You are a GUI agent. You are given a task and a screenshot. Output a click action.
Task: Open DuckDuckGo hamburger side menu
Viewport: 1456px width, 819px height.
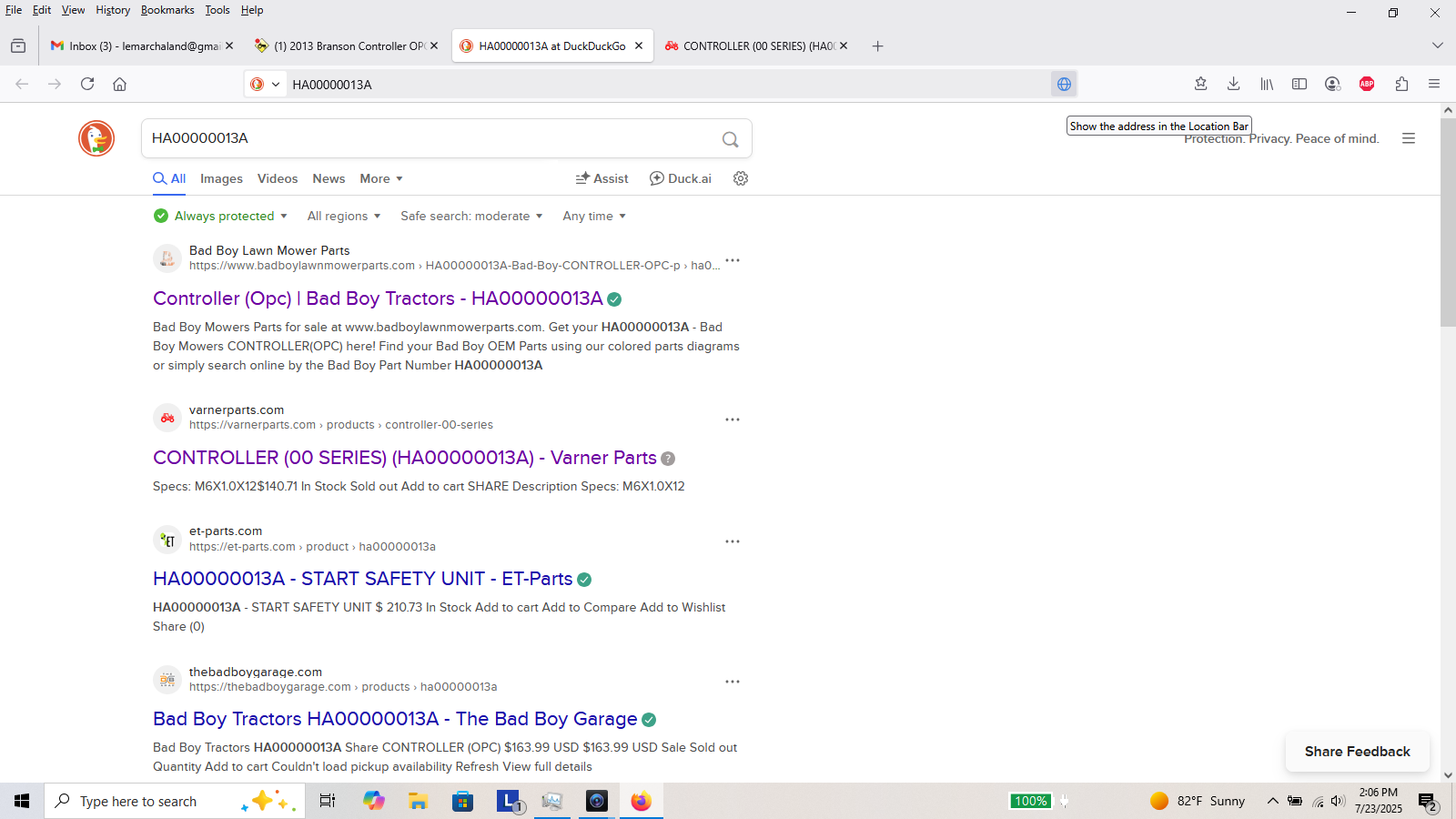click(1409, 138)
